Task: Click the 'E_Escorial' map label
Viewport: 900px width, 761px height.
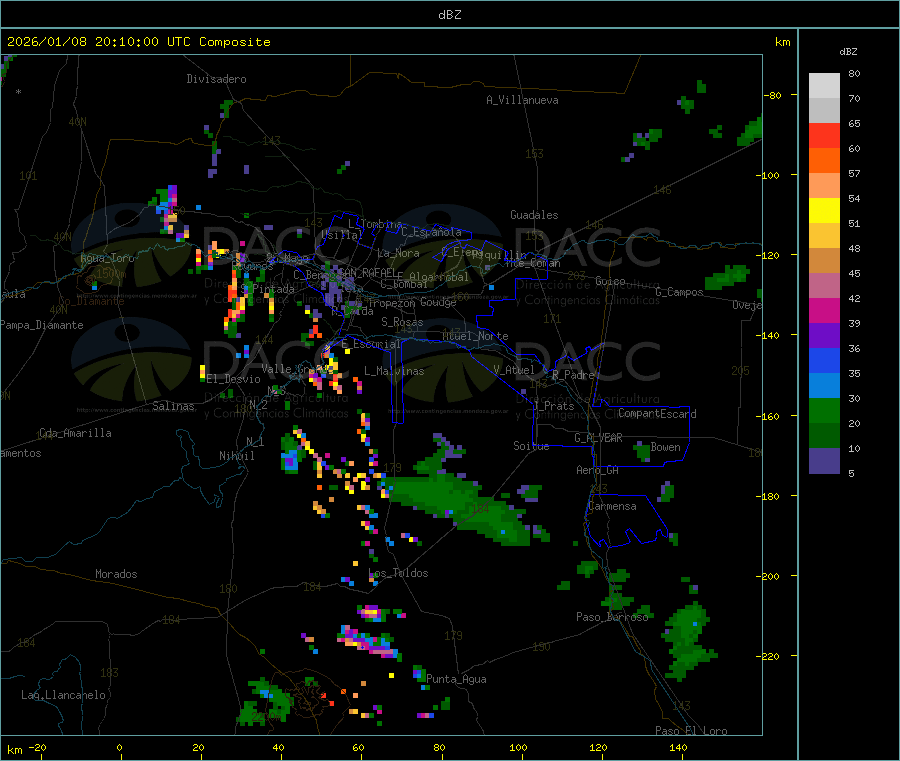Action: pos(371,344)
